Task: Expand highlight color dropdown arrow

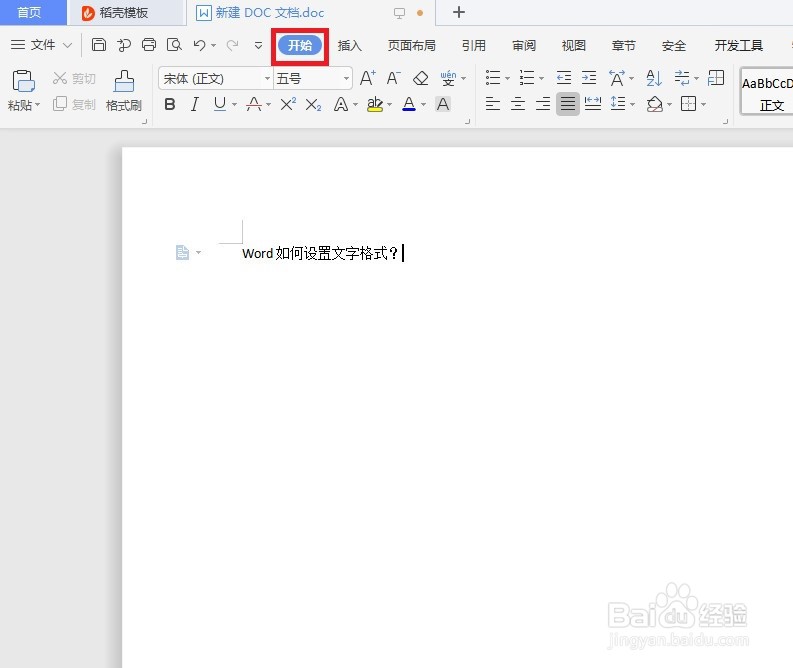Action: click(389, 105)
